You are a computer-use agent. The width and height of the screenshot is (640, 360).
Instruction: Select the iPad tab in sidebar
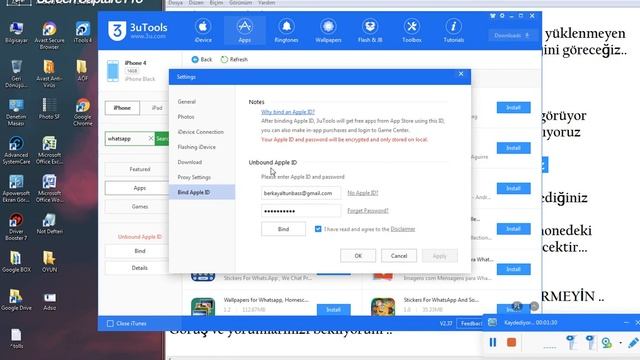[157, 108]
